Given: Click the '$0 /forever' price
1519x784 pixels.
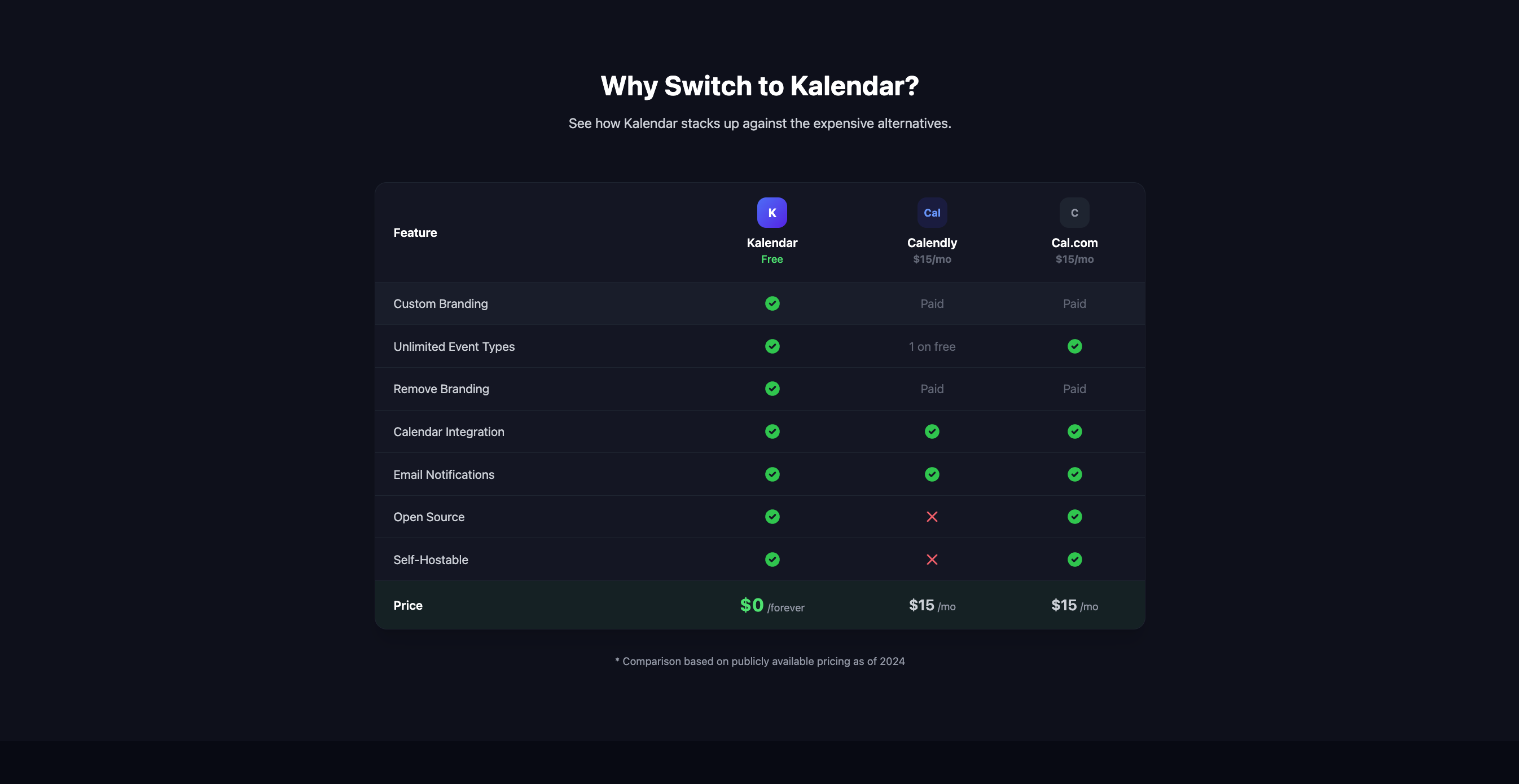Looking at the screenshot, I should [772, 605].
